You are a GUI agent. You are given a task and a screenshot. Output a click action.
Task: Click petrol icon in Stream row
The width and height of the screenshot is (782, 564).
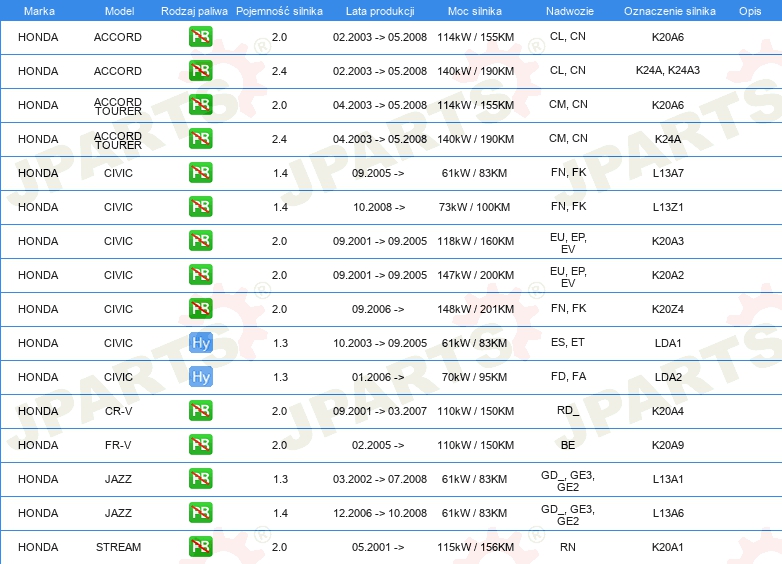200,547
